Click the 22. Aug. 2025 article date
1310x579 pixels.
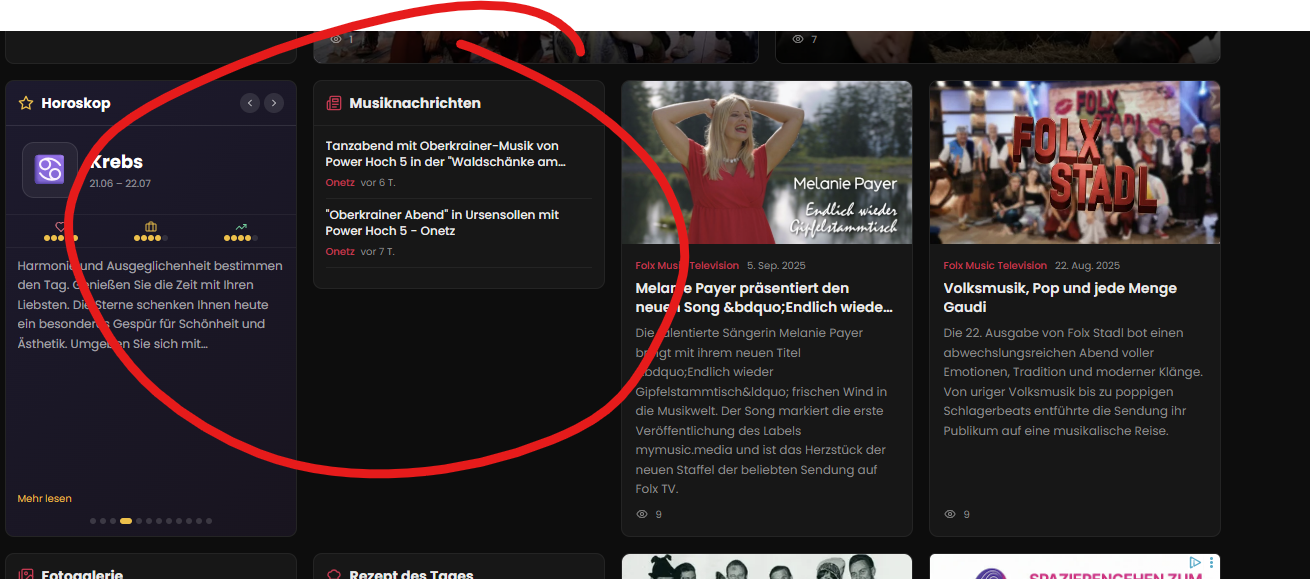tap(1088, 266)
